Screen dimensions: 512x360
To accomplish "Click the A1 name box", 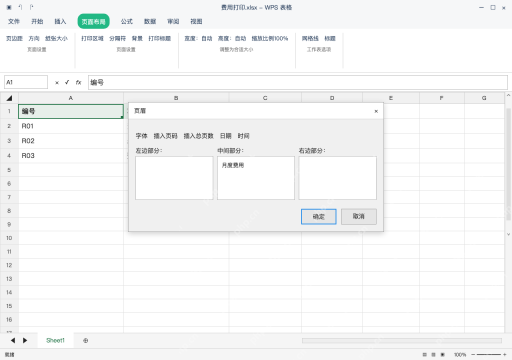I will pos(26,82).
